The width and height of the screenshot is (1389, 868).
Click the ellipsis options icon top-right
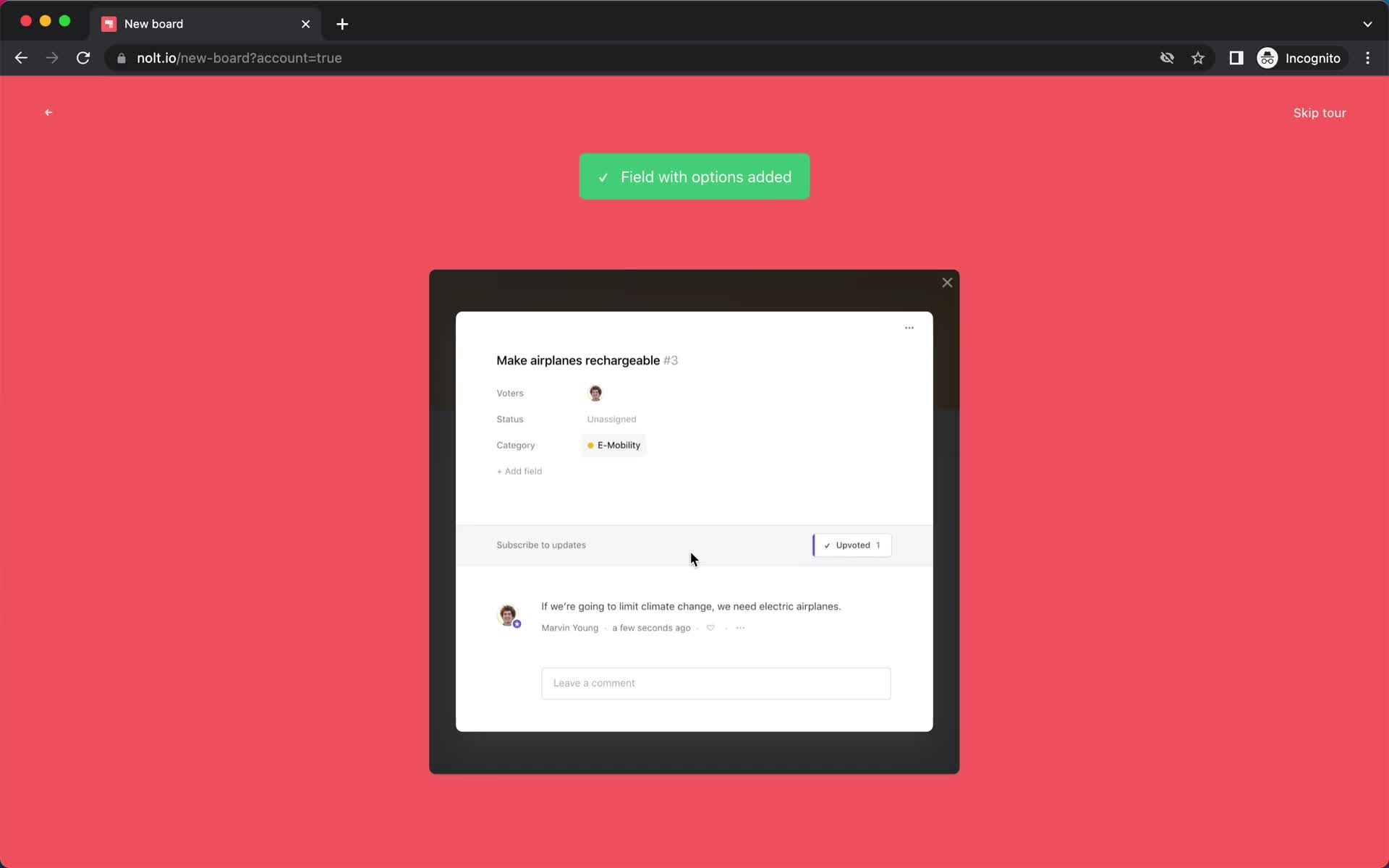tap(909, 326)
